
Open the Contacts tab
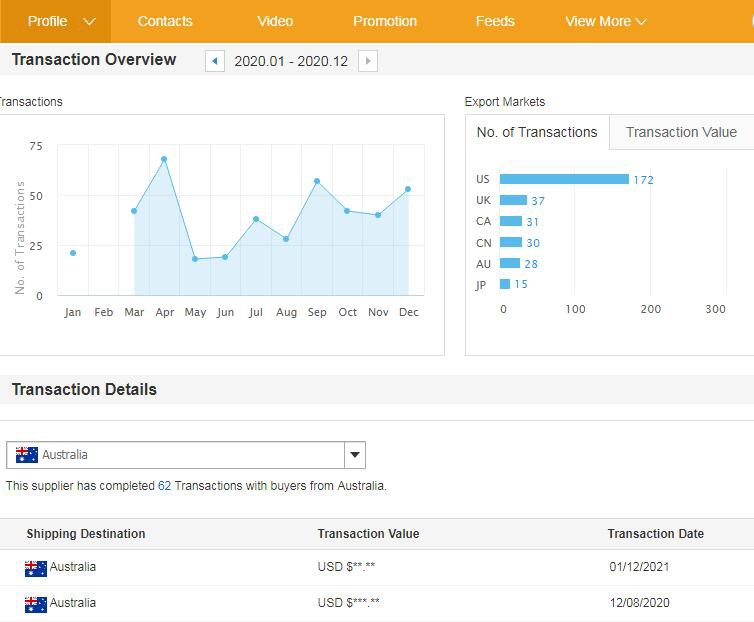[165, 21]
